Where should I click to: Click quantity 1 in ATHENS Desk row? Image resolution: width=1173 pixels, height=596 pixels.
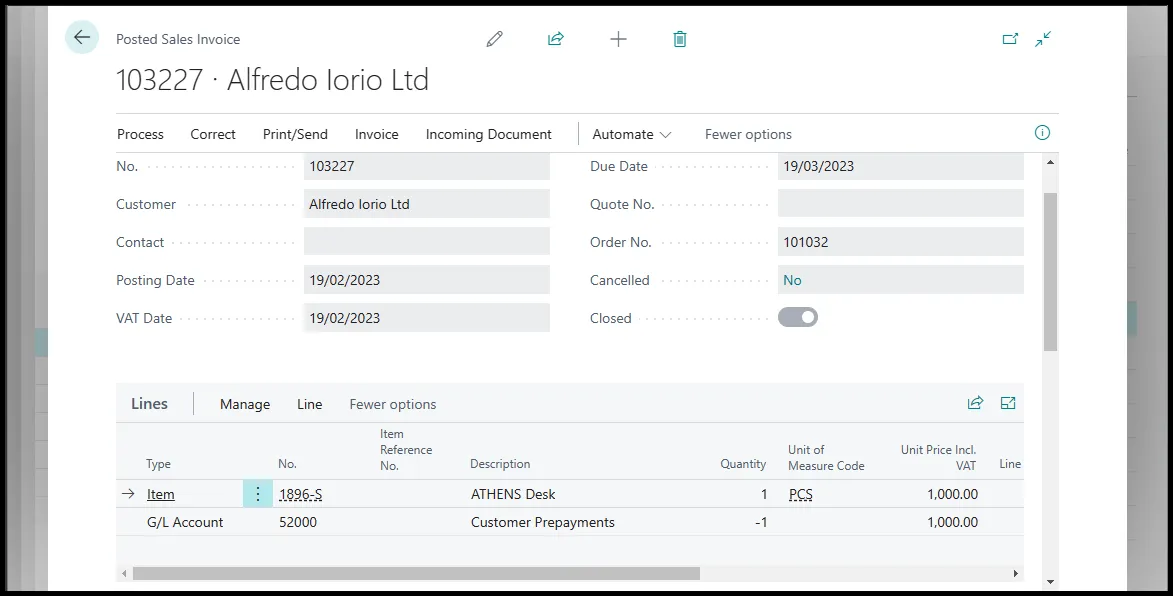tap(764, 494)
